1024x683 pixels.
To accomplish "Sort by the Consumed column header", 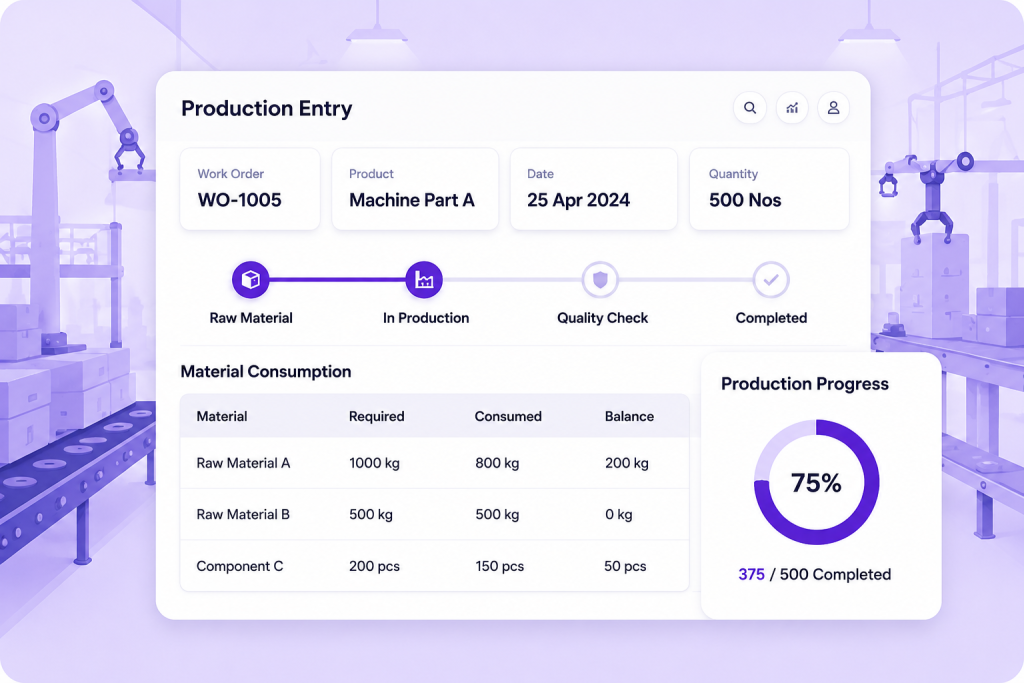I will pos(508,417).
